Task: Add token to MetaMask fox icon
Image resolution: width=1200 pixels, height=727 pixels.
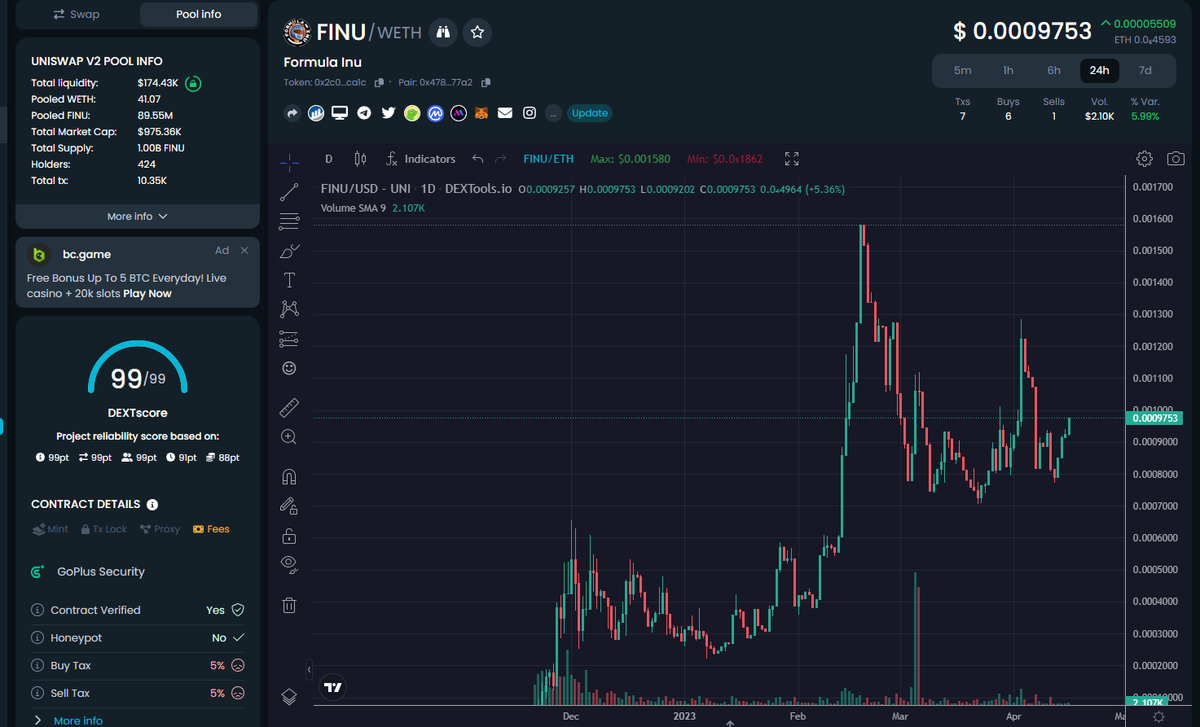Action: (482, 113)
